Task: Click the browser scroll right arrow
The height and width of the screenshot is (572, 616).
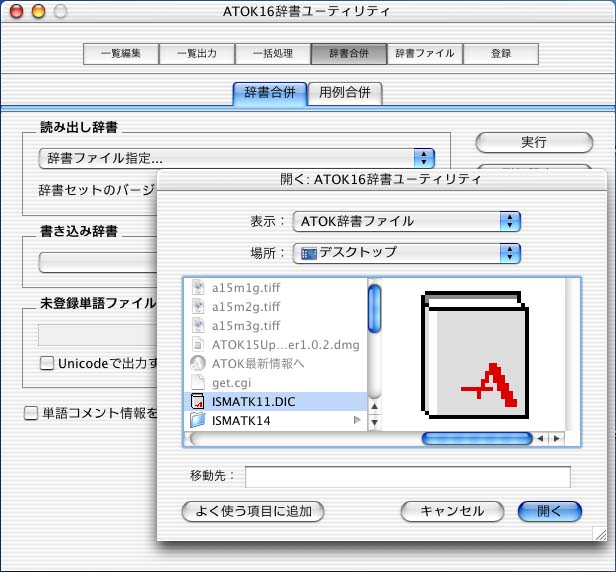Action: pyautogui.click(x=557, y=438)
